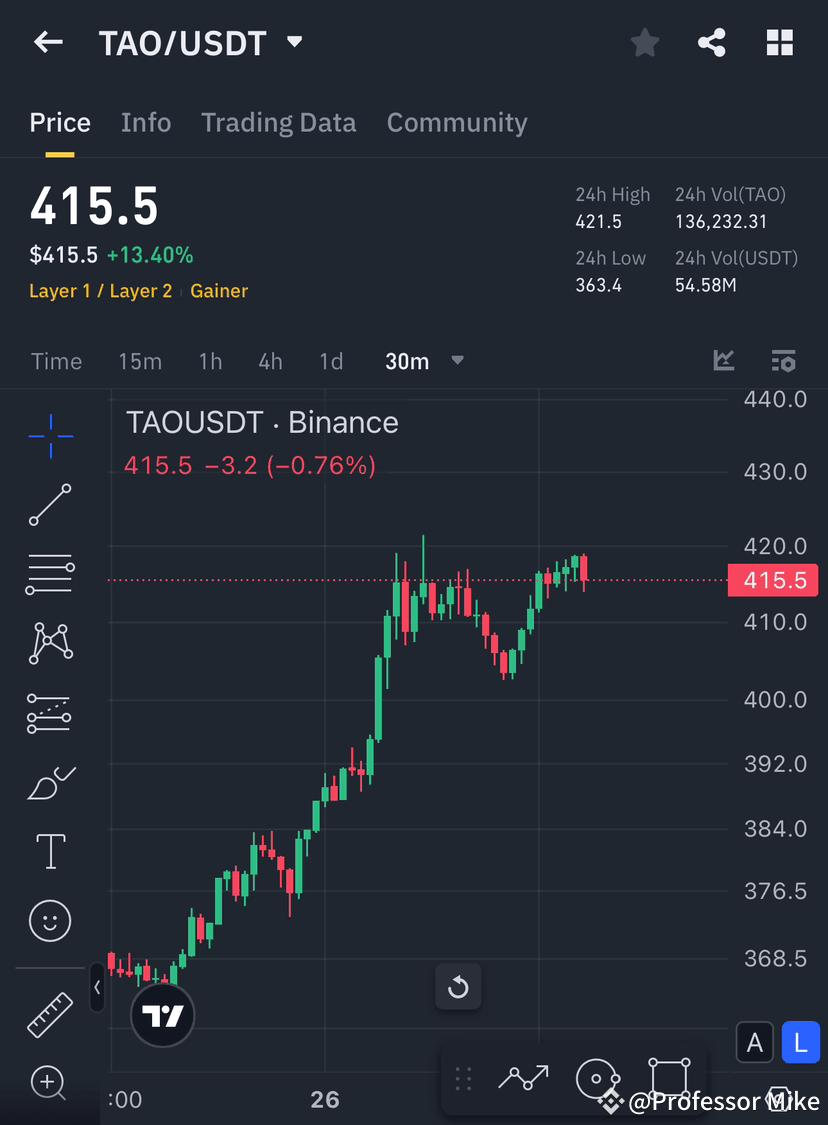Open the chart settings icon
This screenshot has height=1125, width=828.
pyautogui.click(x=783, y=361)
